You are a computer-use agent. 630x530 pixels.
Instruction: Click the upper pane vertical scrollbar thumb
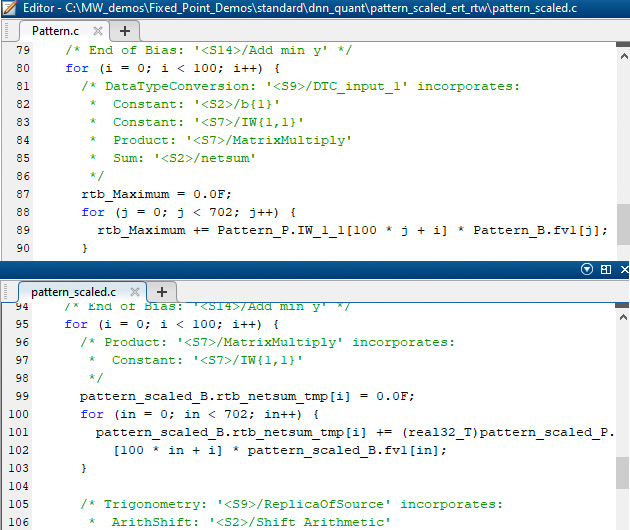point(622,220)
